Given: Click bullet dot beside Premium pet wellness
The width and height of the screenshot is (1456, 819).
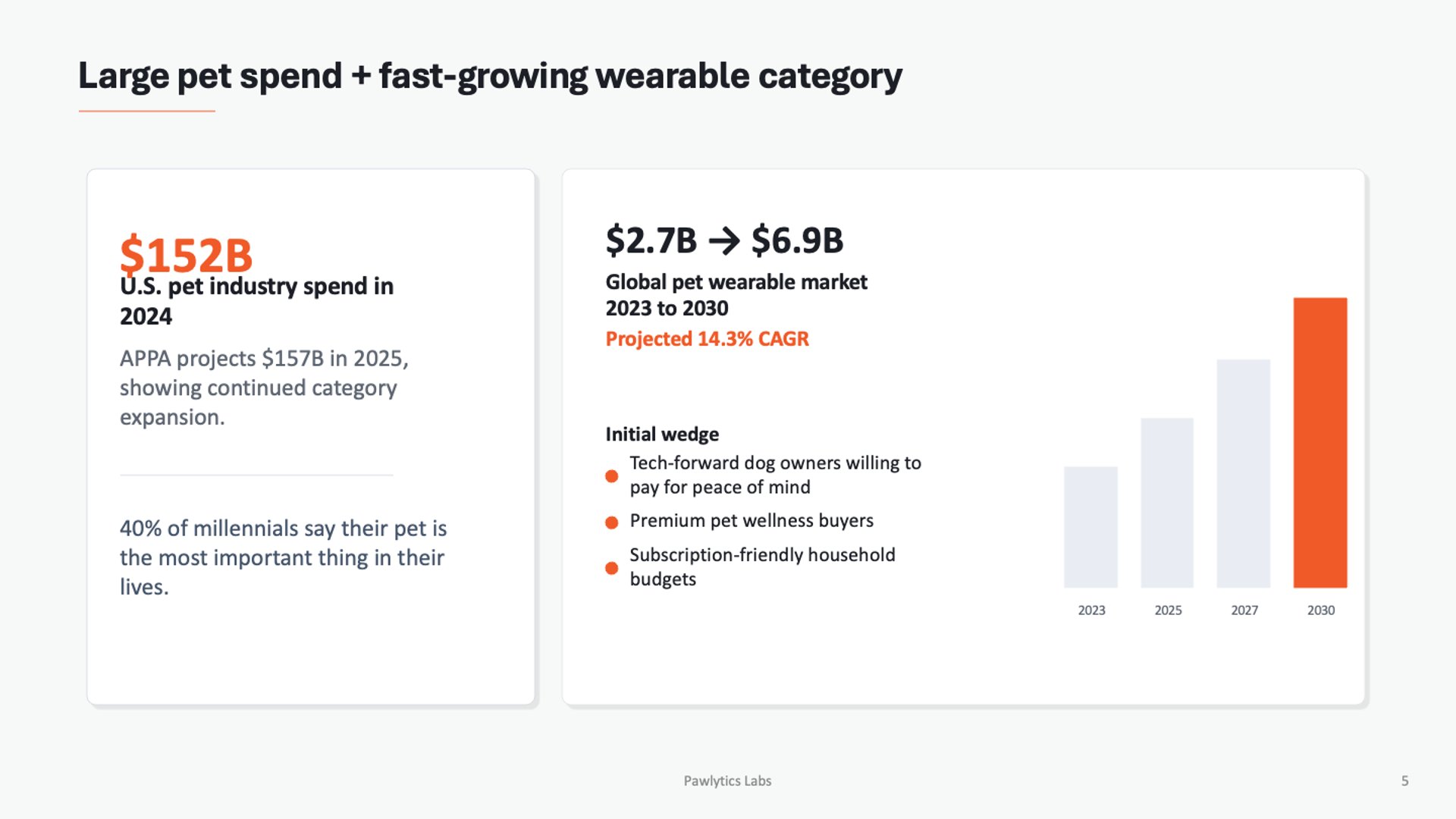Looking at the screenshot, I should (x=611, y=522).
